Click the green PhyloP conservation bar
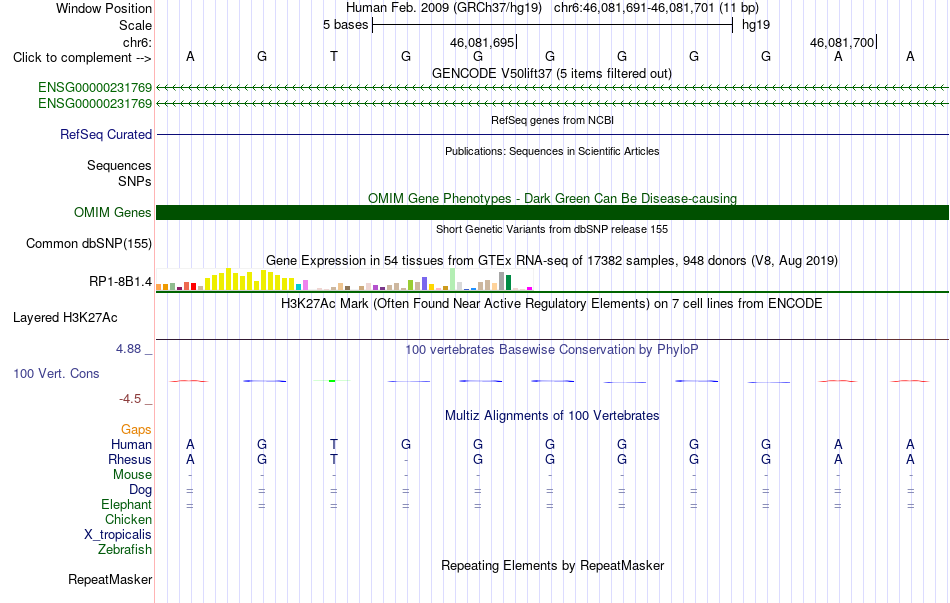Viewport: 950px width, 603px height. click(332, 381)
